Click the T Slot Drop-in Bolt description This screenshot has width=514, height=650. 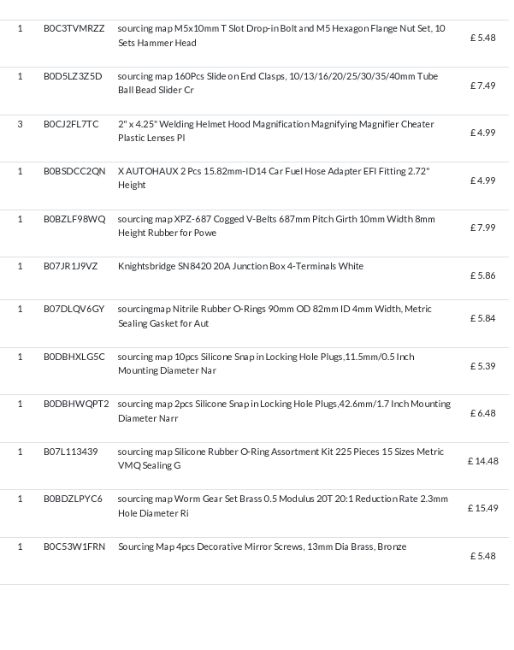281,36
